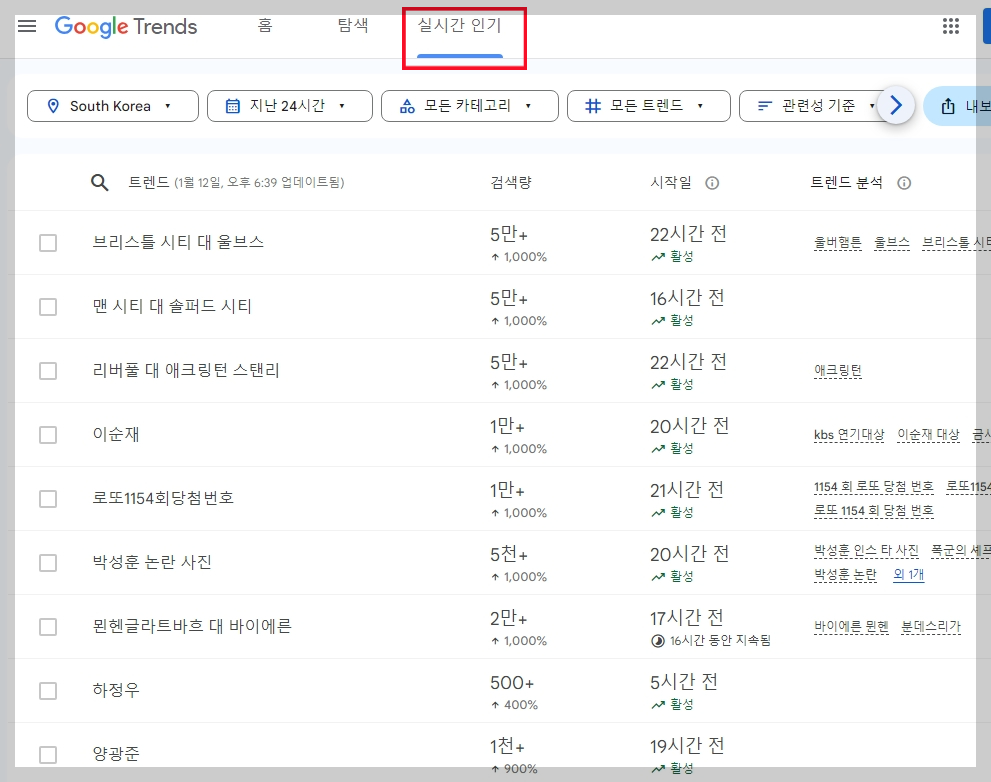
Task: Click the 2만+ volume in 묀헨글라트바흐 row
Action: (x=509, y=619)
